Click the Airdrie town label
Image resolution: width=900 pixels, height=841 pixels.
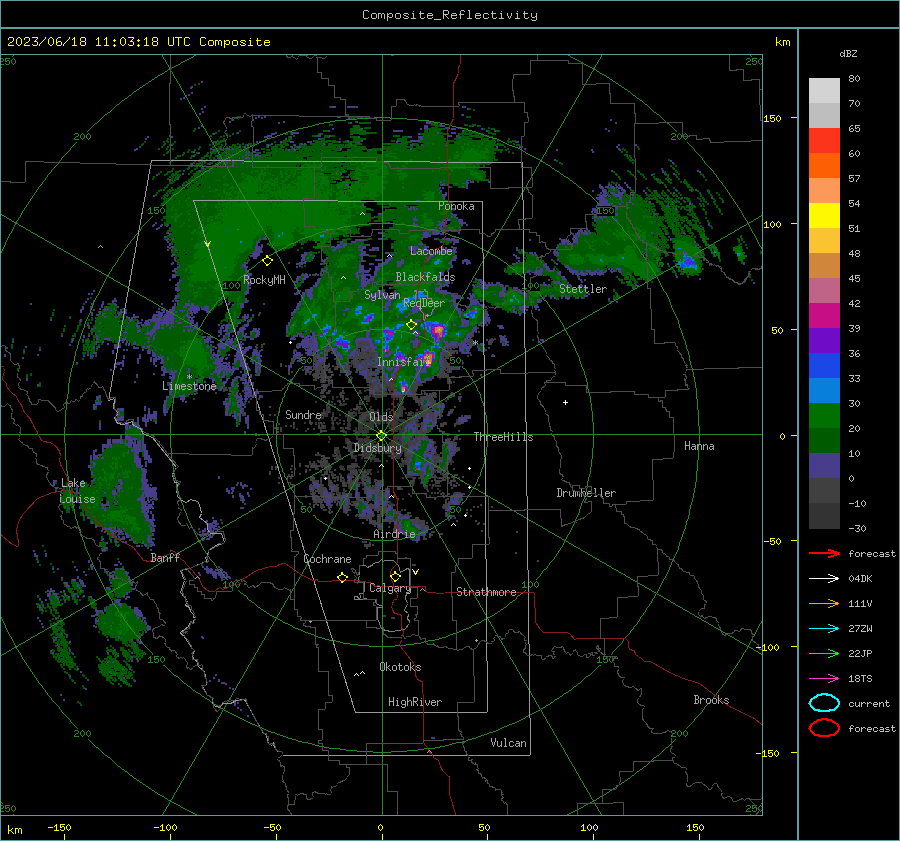394,534
